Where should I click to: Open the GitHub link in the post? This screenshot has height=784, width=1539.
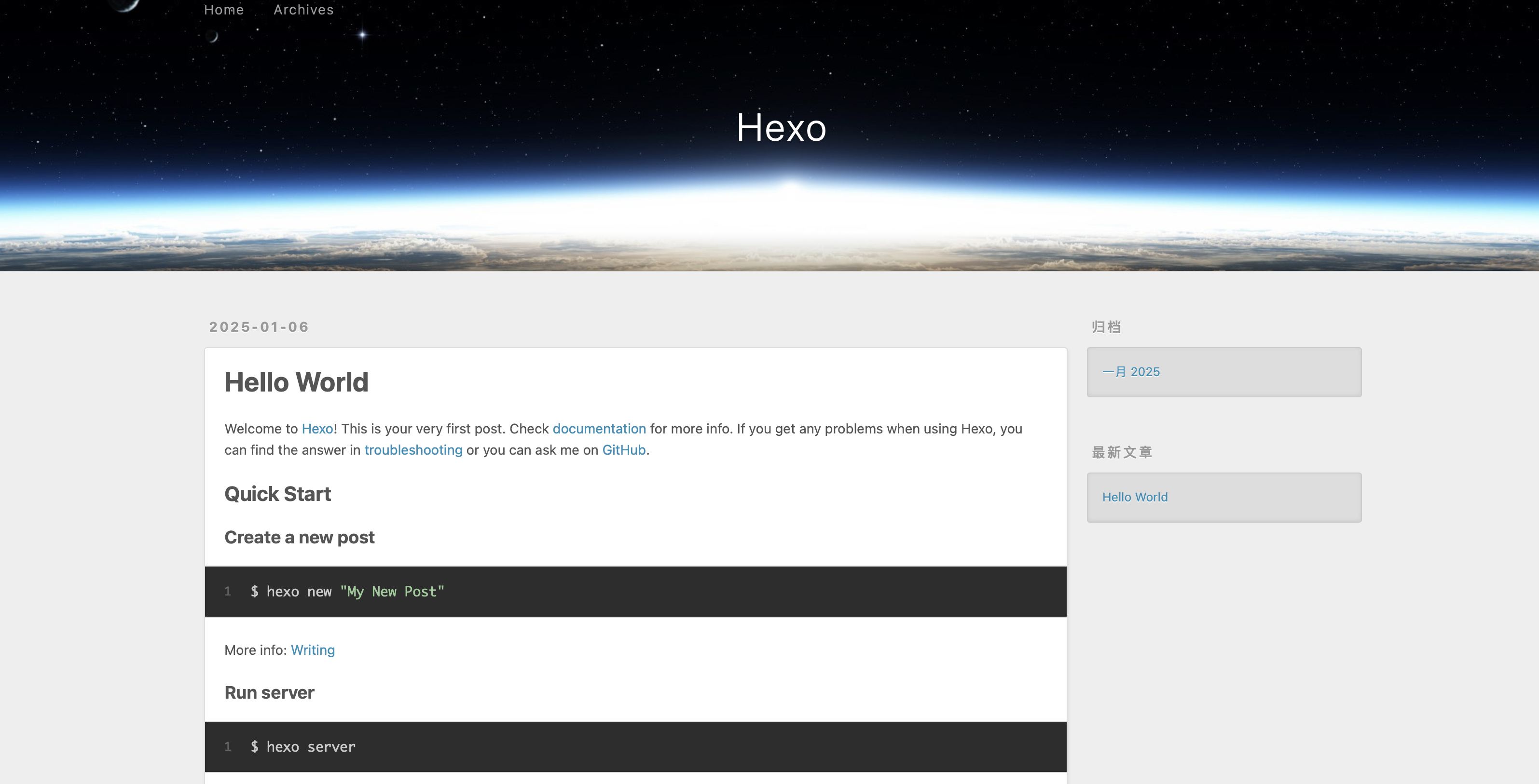coord(623,450)
